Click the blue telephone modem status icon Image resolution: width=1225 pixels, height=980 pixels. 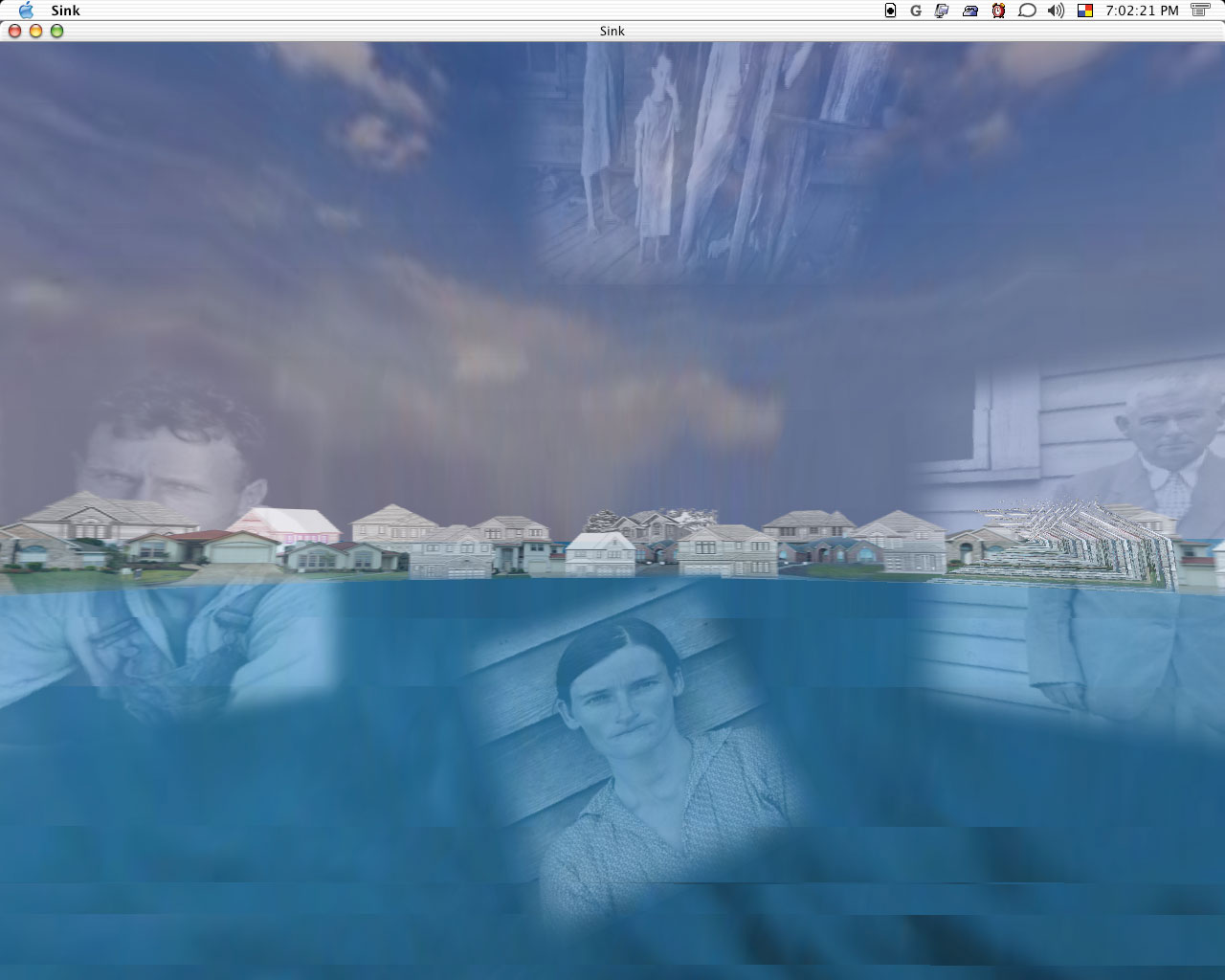point(970,11)
